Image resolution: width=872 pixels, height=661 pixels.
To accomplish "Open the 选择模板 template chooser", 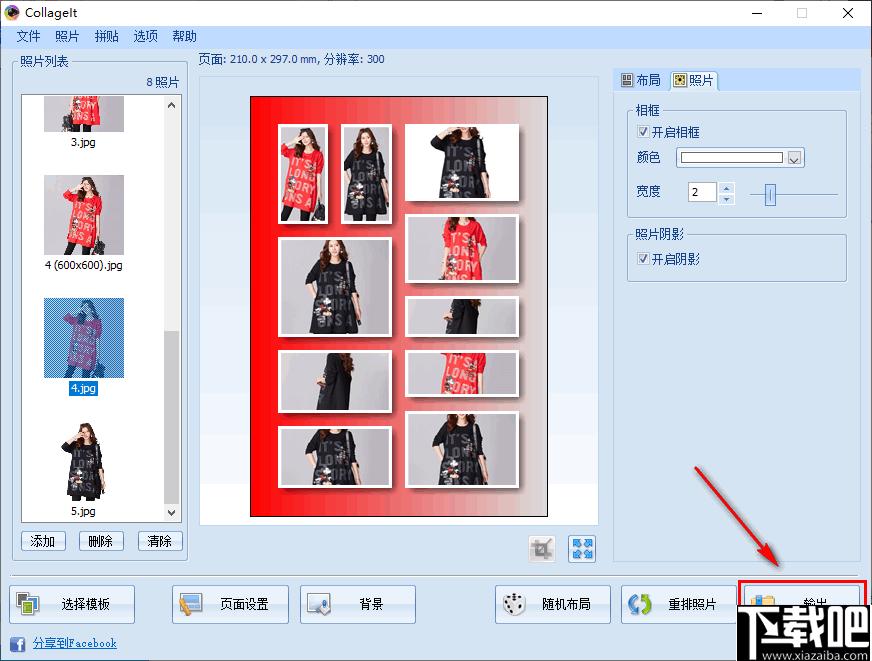I will 72,604.
